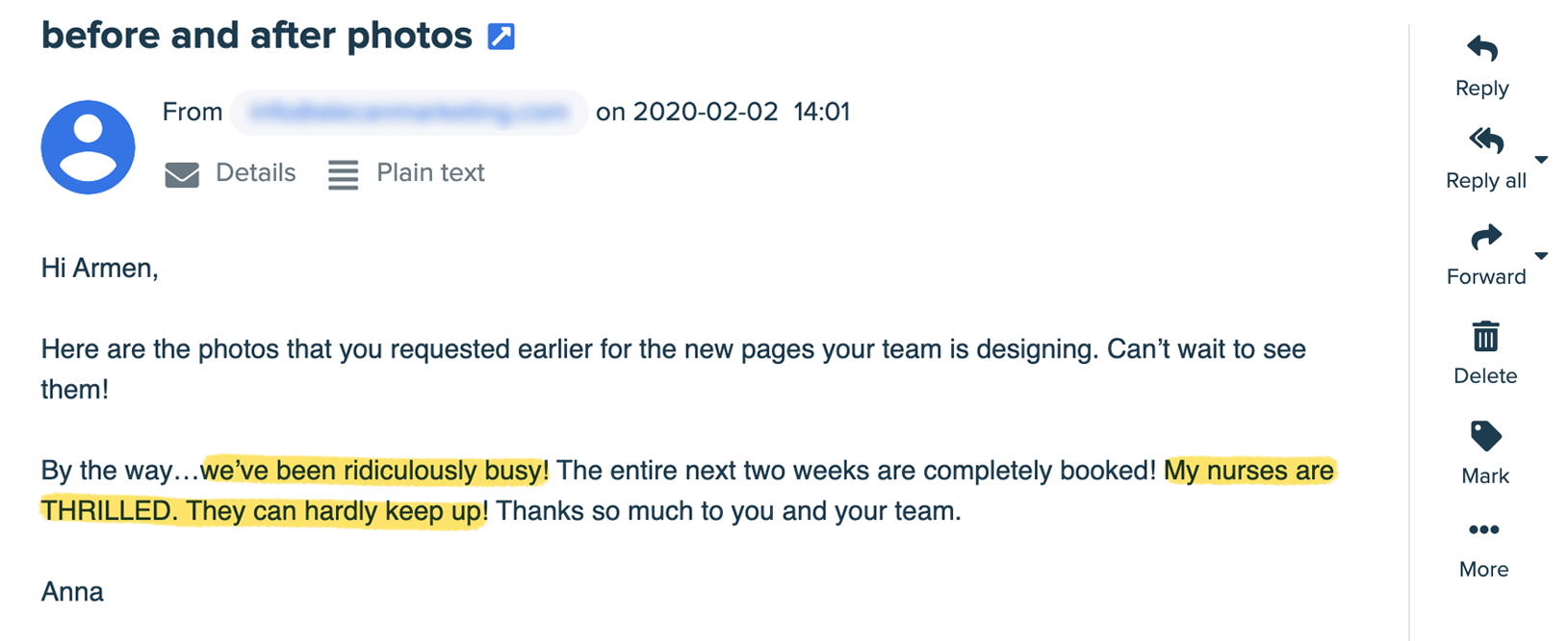Expand message Details
The width and height of the screenshot is (1568, 641).
[255, 173]
